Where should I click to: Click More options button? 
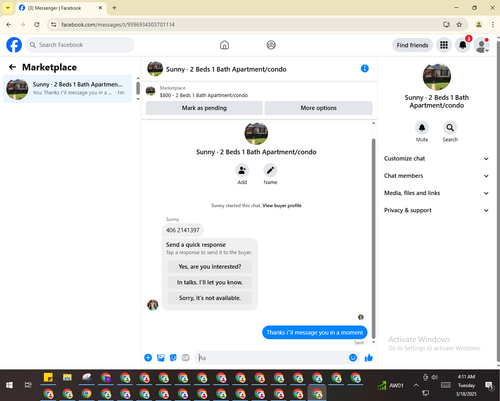click(318, 108)
